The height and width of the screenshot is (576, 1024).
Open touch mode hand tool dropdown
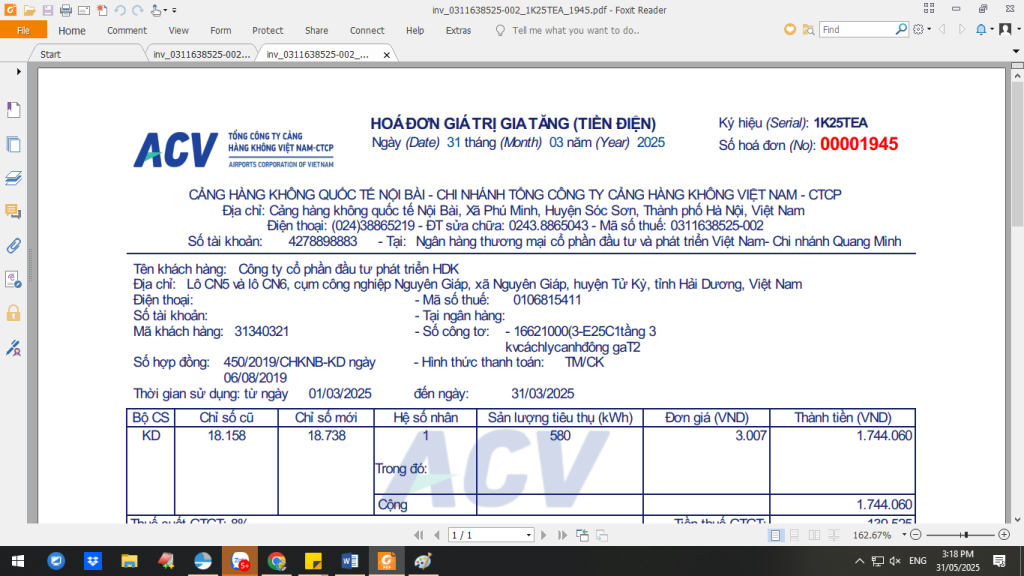click(x=159, y=10)
